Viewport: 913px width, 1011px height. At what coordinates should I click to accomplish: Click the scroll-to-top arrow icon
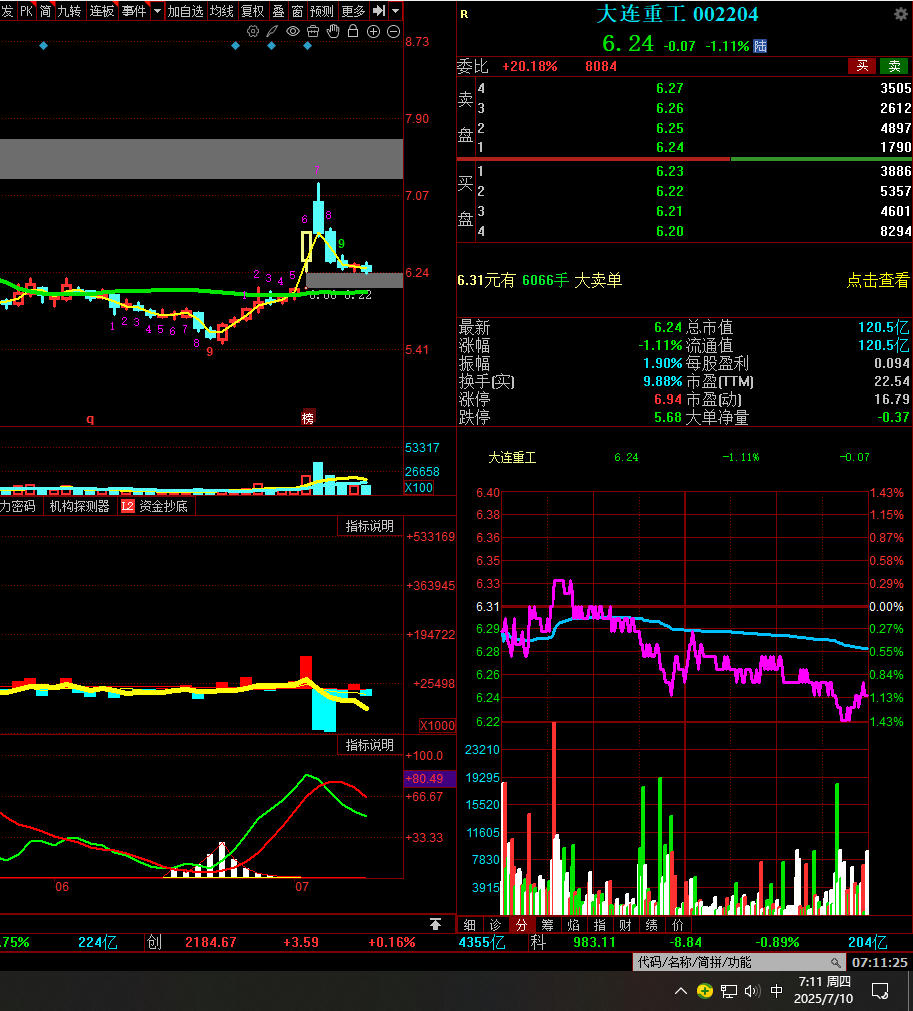[435, 924]
